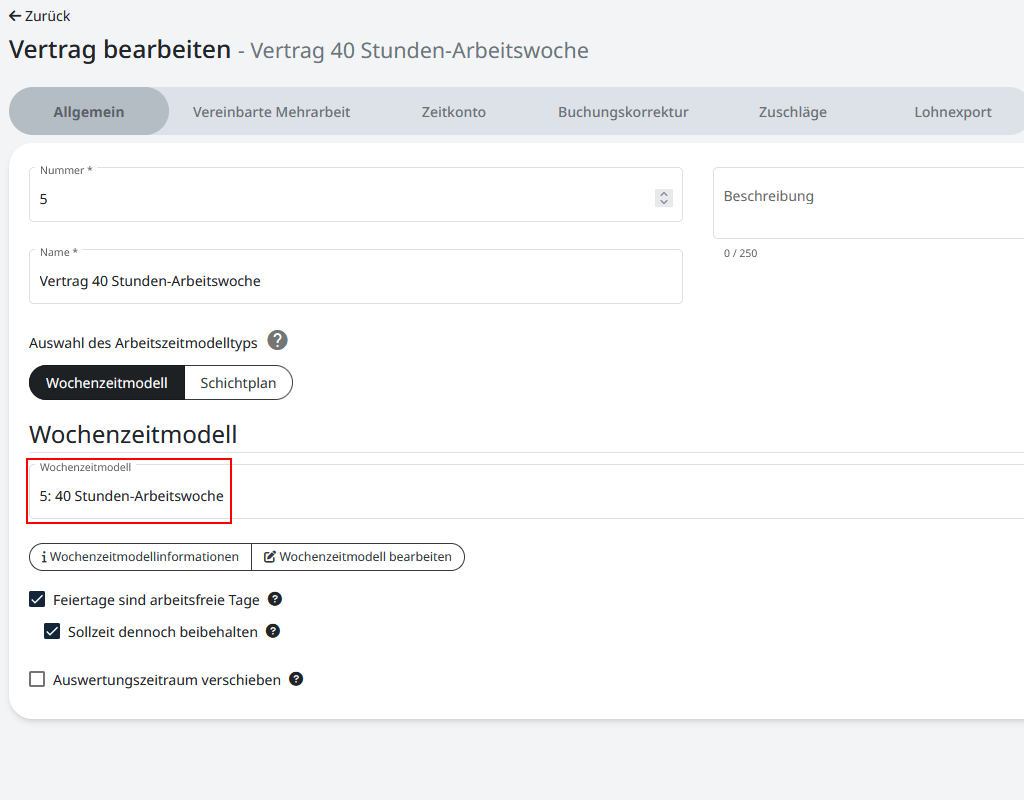Click the up stepper arrow on Nummer field
The height and width of the screenshot is (800, 1024).
tap(663, 193)
